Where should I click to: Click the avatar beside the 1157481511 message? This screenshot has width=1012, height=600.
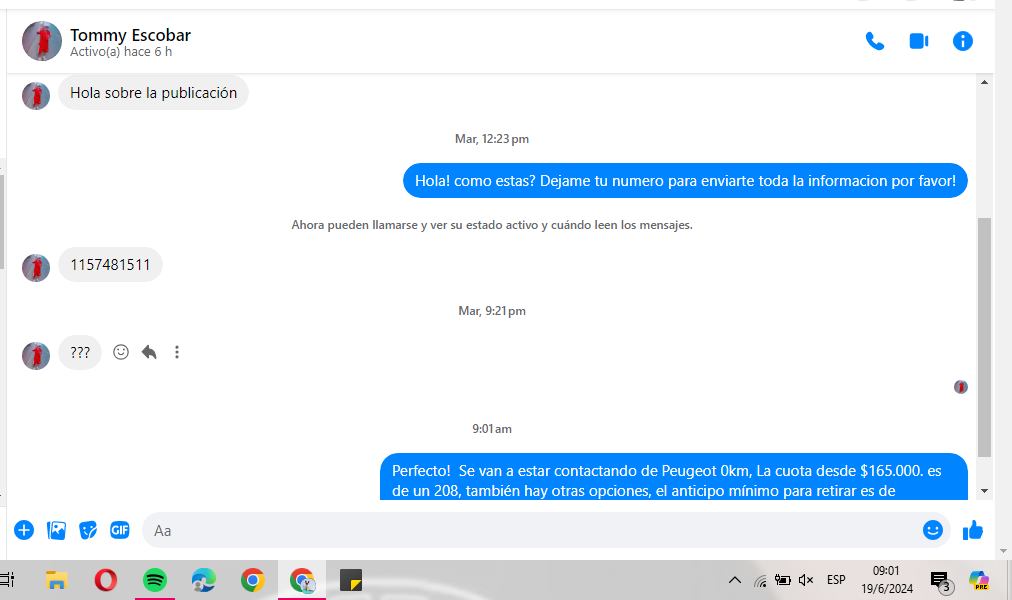coord(36,268)
